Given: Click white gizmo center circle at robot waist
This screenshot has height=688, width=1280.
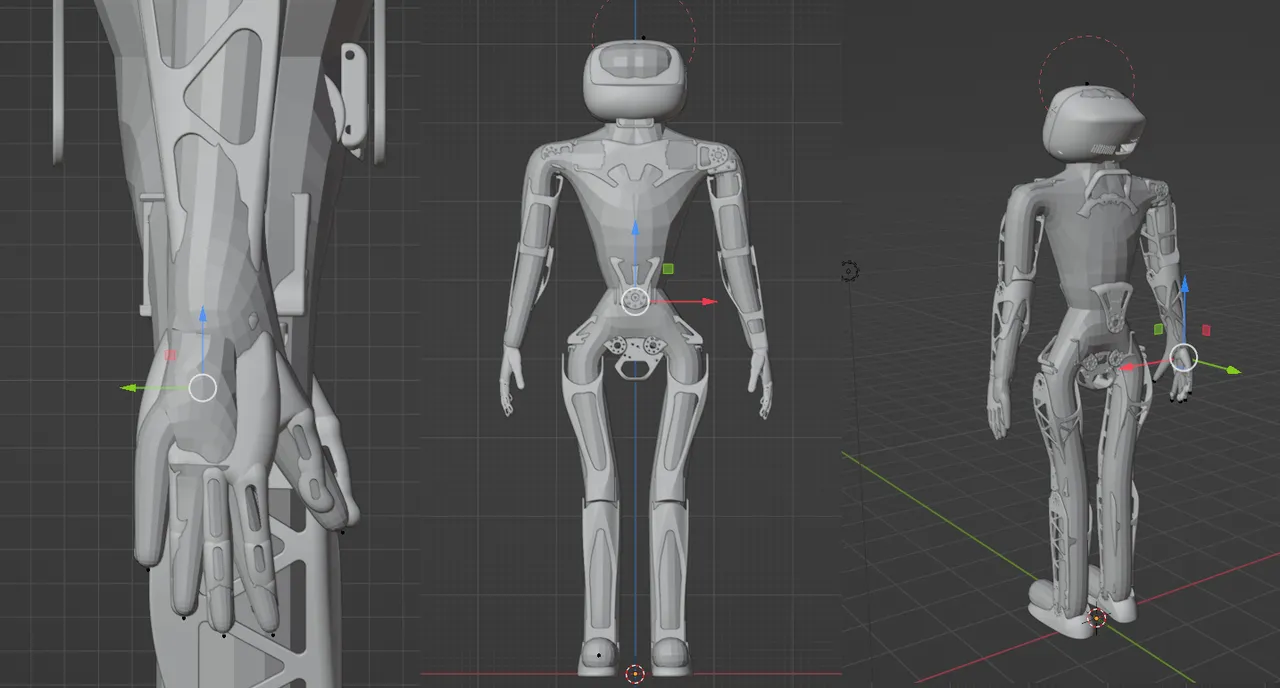Looking at the screenshot, I should pyautogui.click(x=635, y=301).
